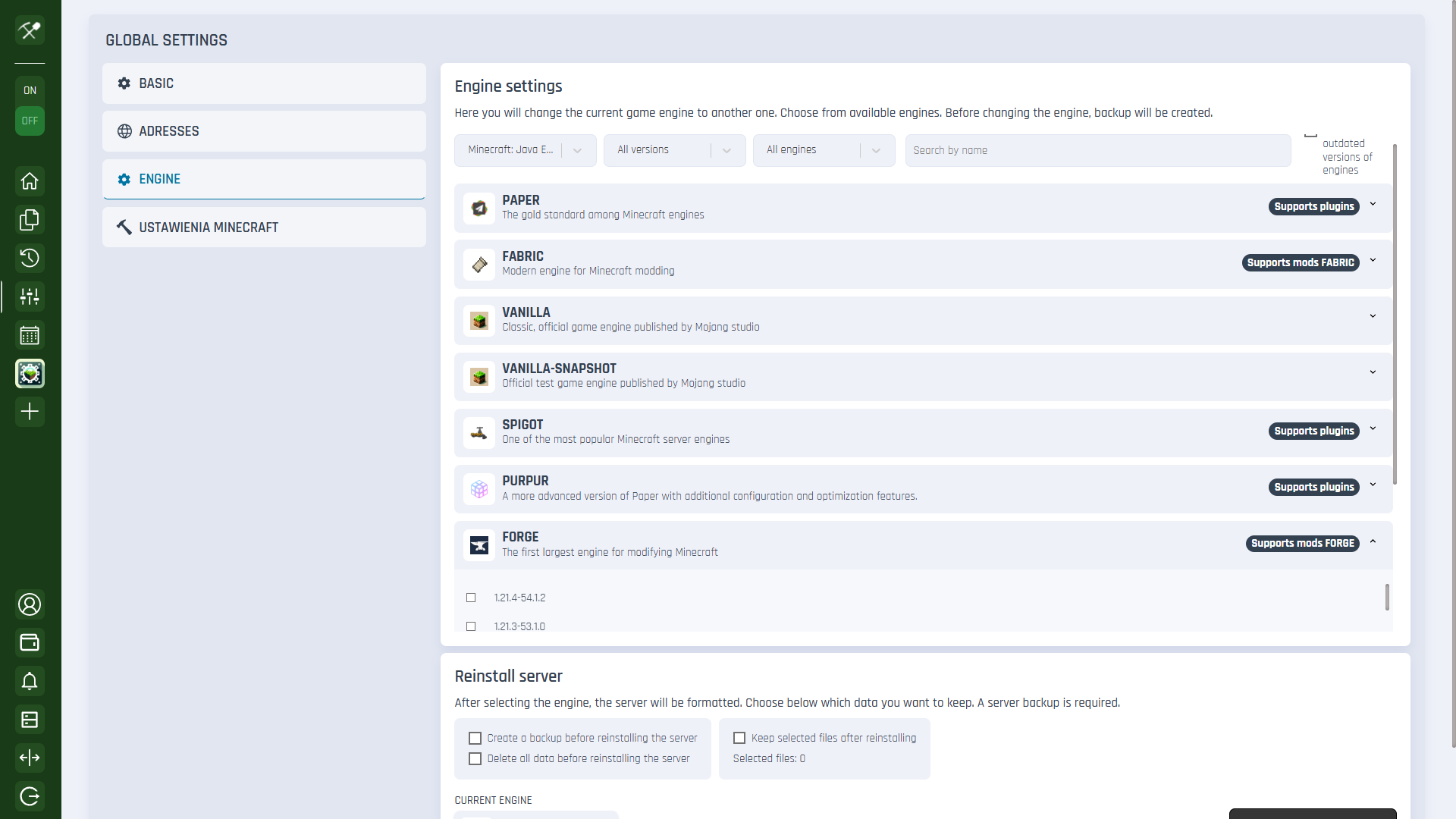Tick keep selected files after reinstalling
1456x819 pixels.
739,738
